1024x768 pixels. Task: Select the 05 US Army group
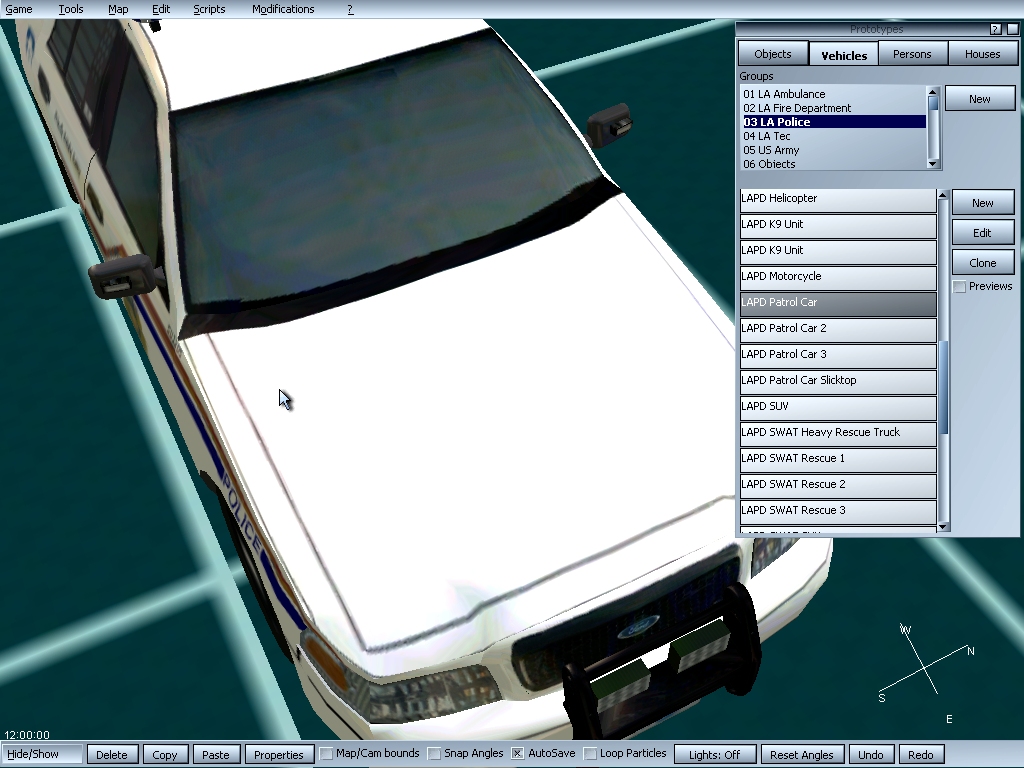point(834,150)
